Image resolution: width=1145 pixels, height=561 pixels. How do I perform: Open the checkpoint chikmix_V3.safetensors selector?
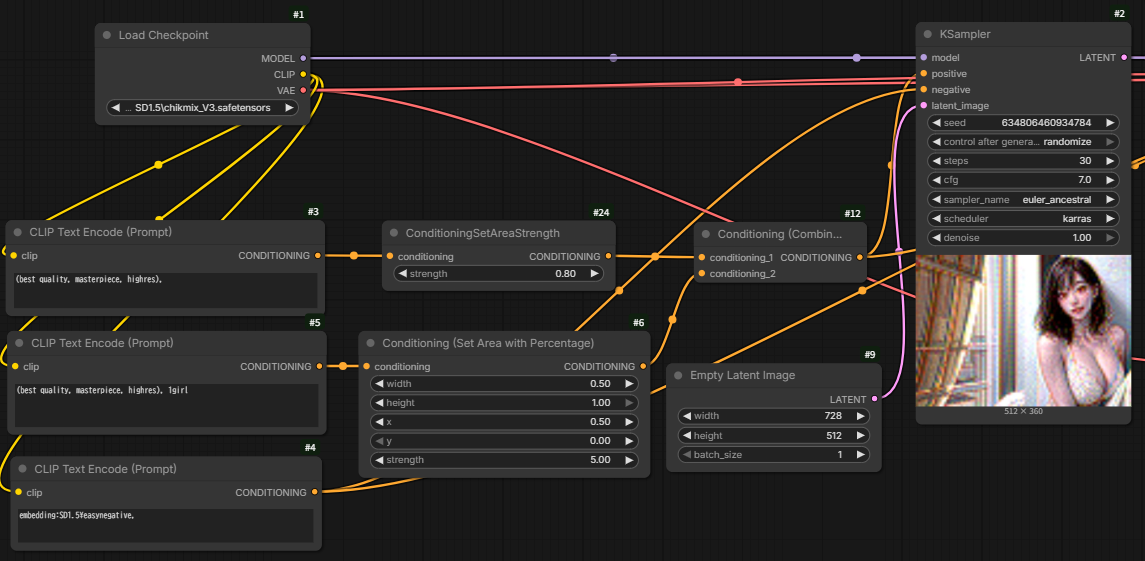click(202, 108)
